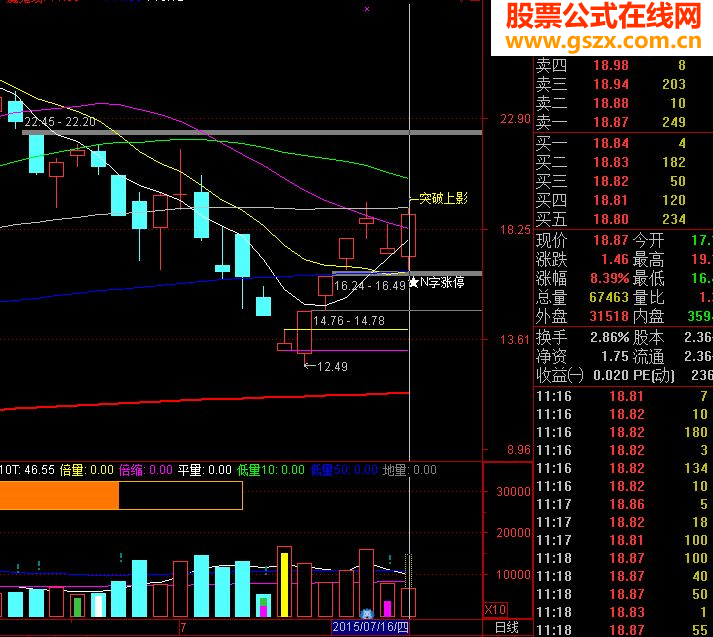Select the 11:16 trade with volume 180
The width and height of the screenshot is (713, 637).
click(x=623, y=432)
